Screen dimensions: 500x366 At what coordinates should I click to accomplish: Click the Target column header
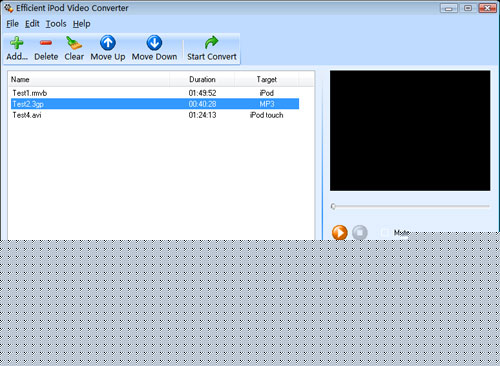267,79
